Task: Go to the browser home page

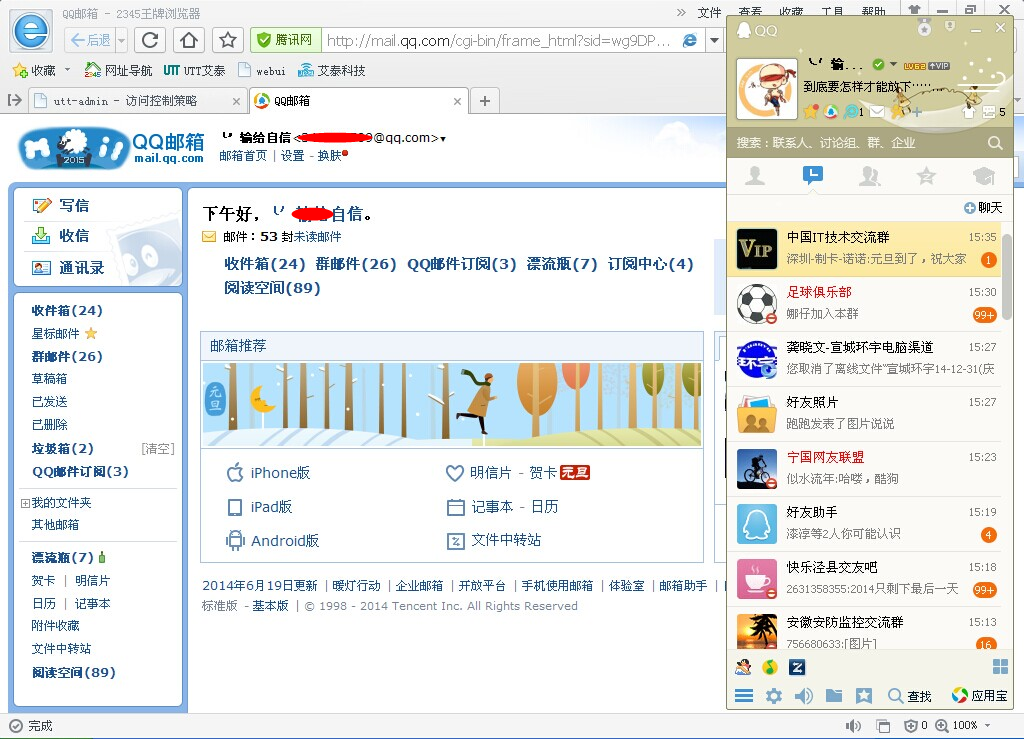Action: [x=189, y=40]
